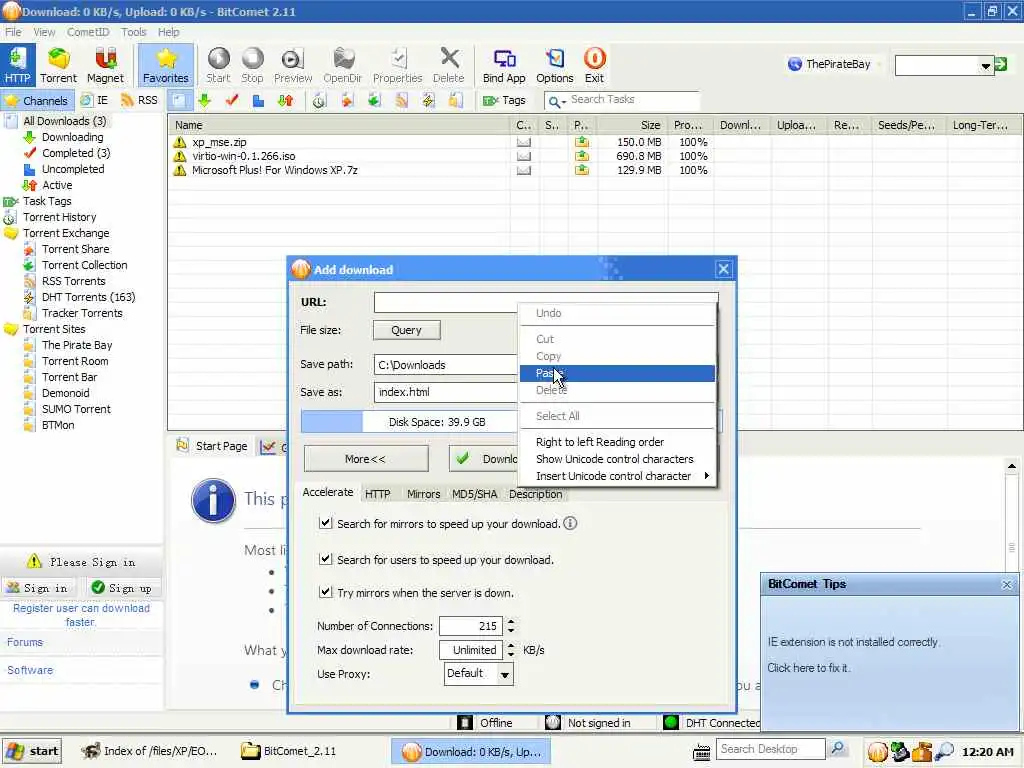Click the OpenDir toolbar icon
The width and height of the screenshot is (1024, 768).
tap(342, 65)
